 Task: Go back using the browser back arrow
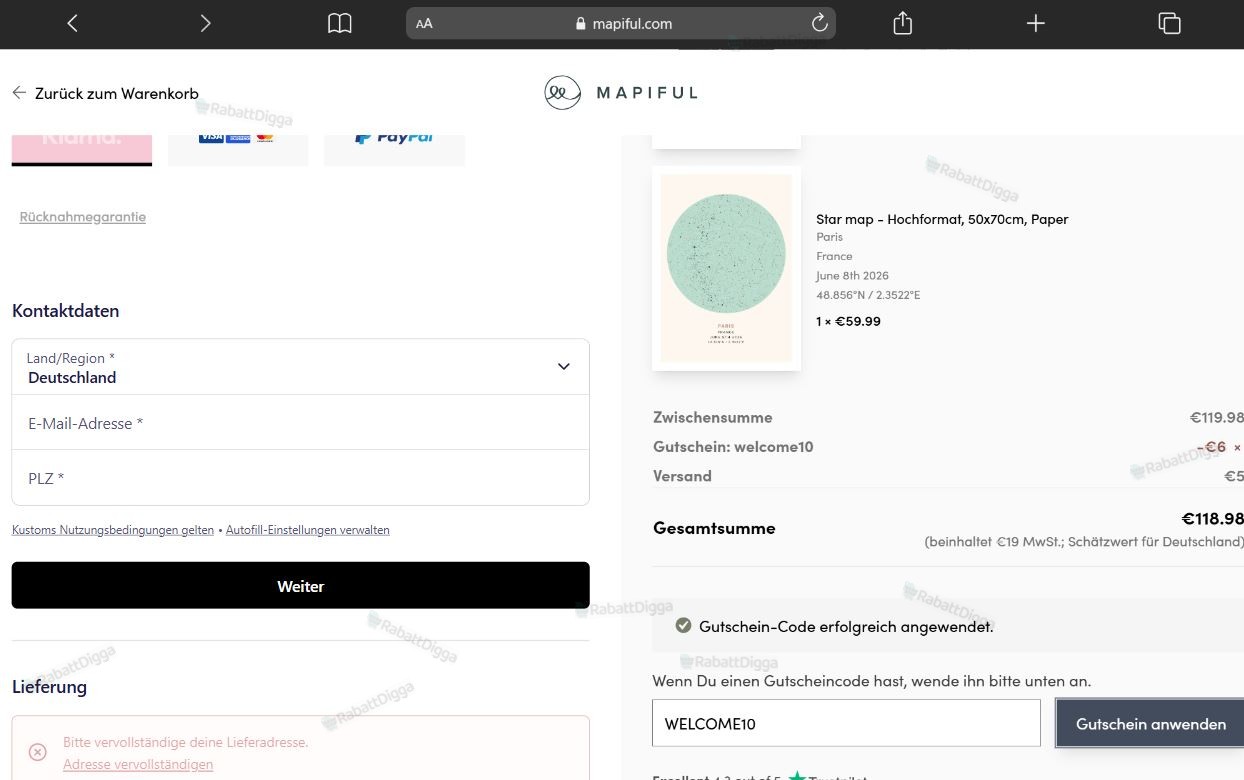click(72, 23)
